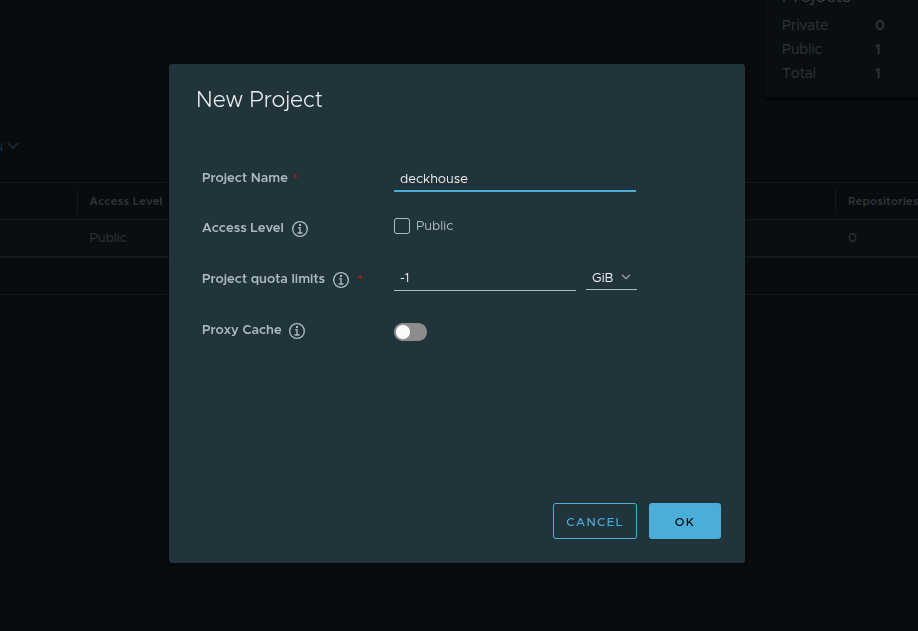918x631 pixels.
Task: Click the Proxy Cache info icon
Action: pos(297,330)
